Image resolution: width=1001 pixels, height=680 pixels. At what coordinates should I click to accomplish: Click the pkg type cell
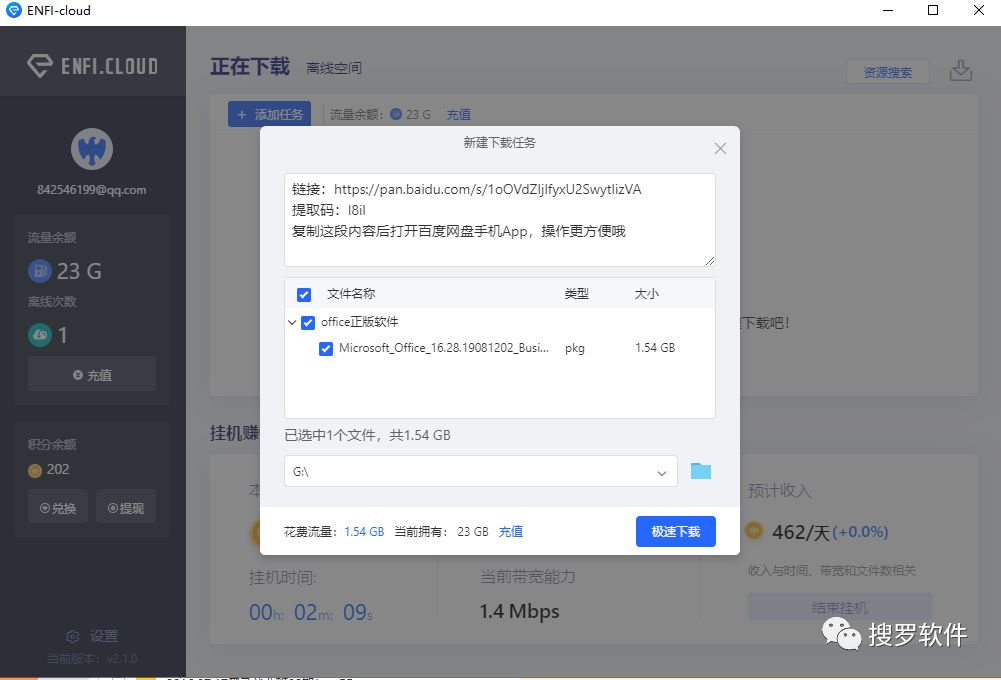pyautogui.click(x=575, y=349)
